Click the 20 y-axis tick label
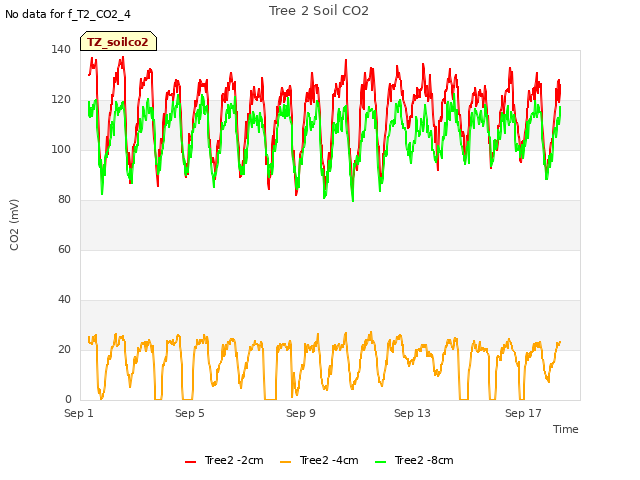 click(x=64, y=349)
